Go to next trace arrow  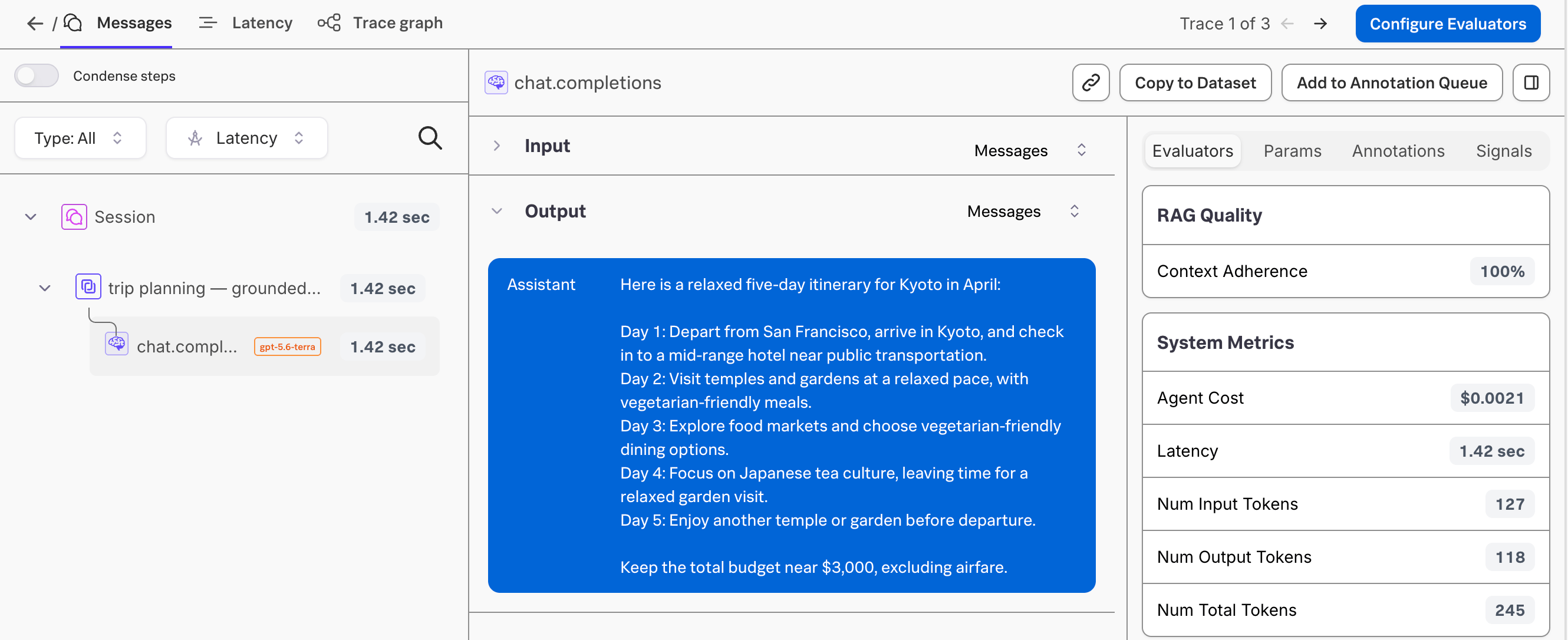(x=1320, y=24)
